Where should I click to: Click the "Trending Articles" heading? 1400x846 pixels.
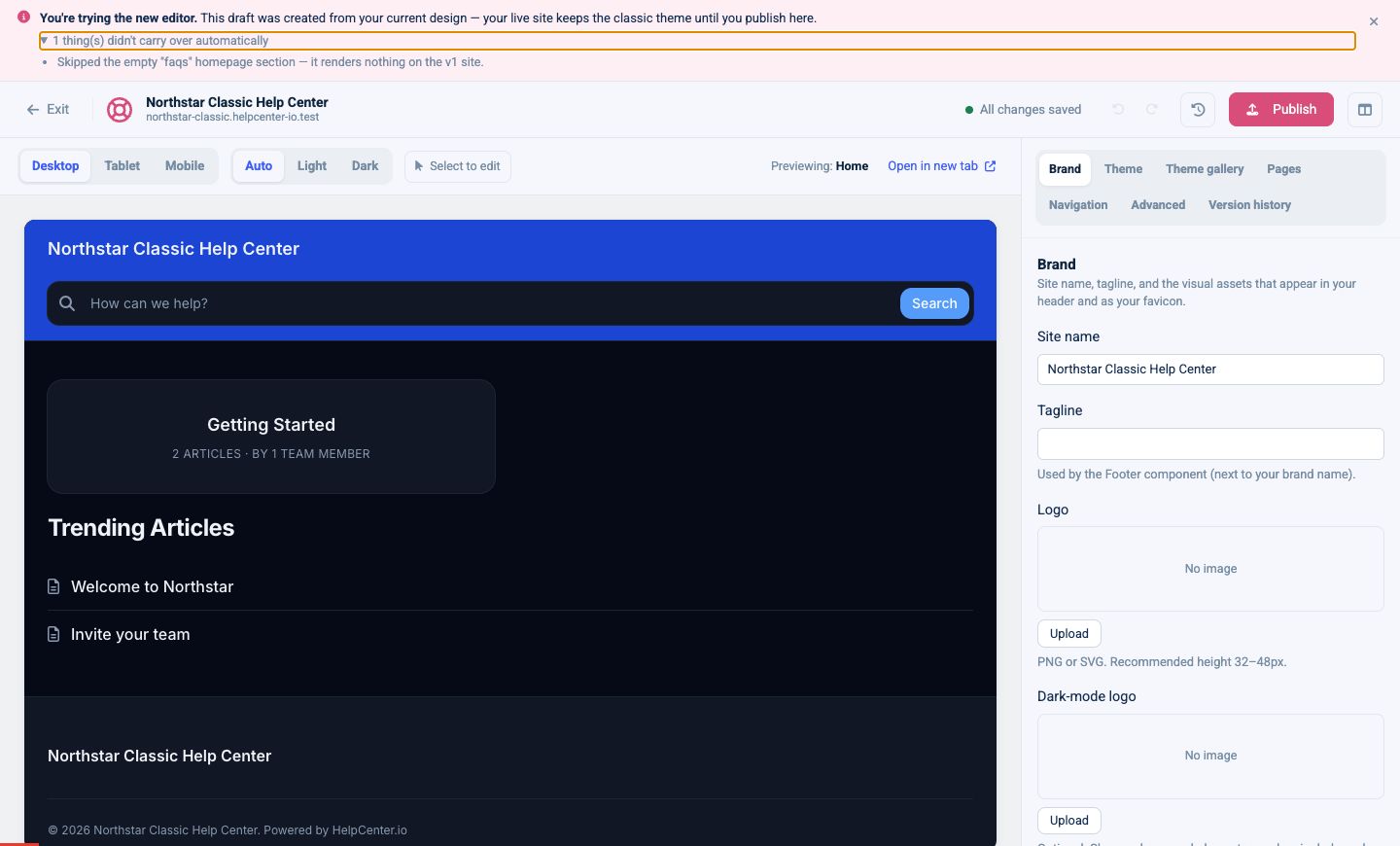pos(141,528)
